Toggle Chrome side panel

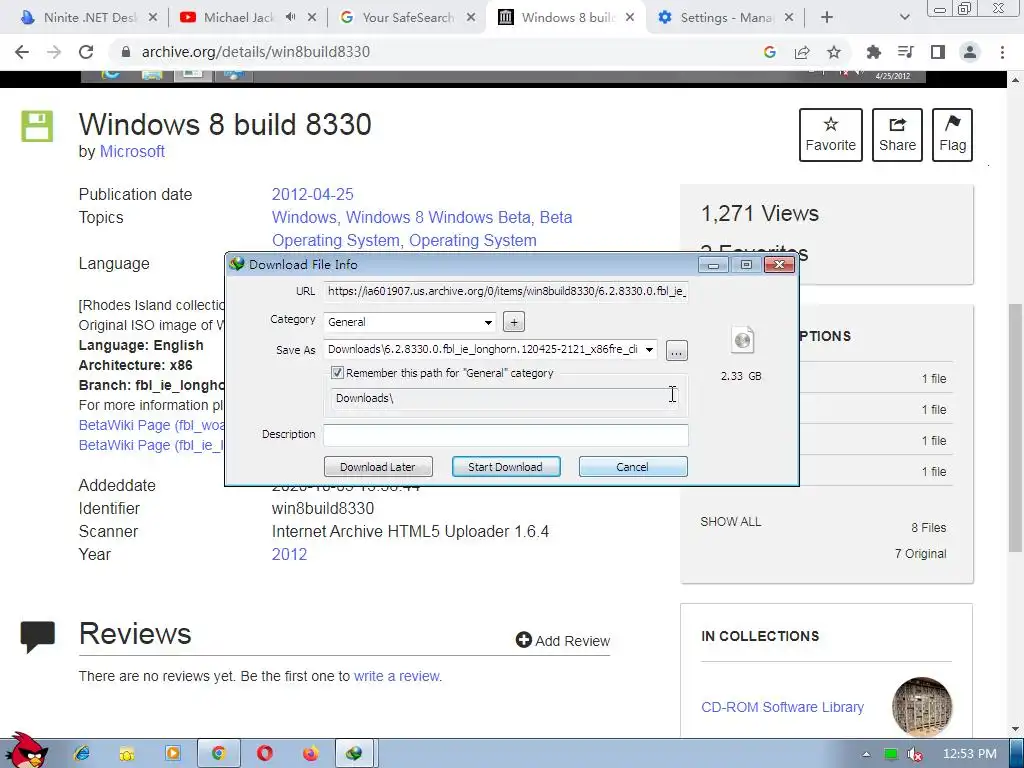click(x=938, y=52)
